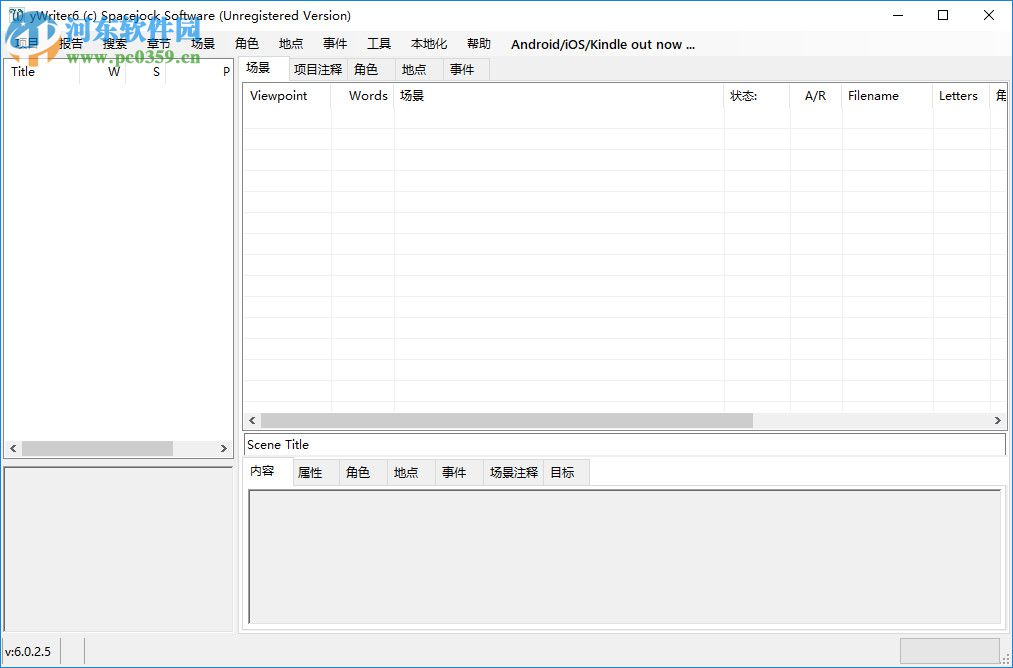
Task: Switch to the 地点 tab in the upper panel
Action: [x=414, y=69]
